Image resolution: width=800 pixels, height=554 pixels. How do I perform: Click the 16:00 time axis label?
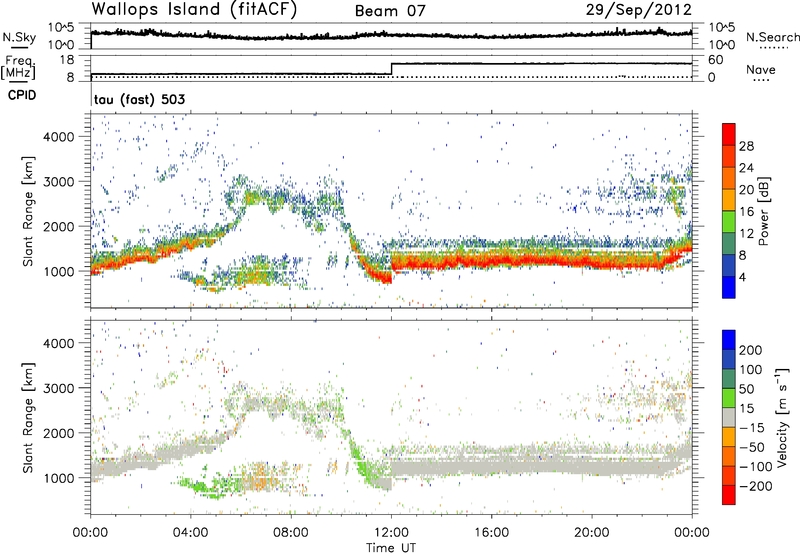pos(491,532)
